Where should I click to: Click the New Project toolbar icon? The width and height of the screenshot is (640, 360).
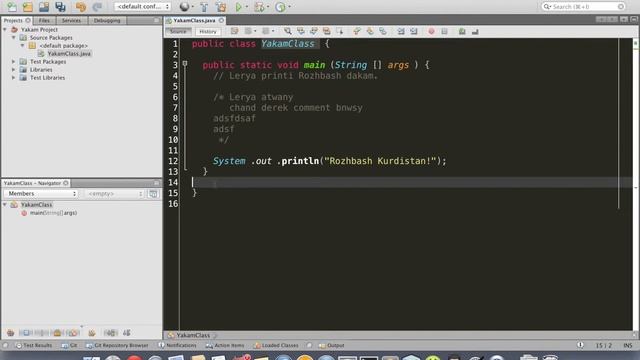28,7
